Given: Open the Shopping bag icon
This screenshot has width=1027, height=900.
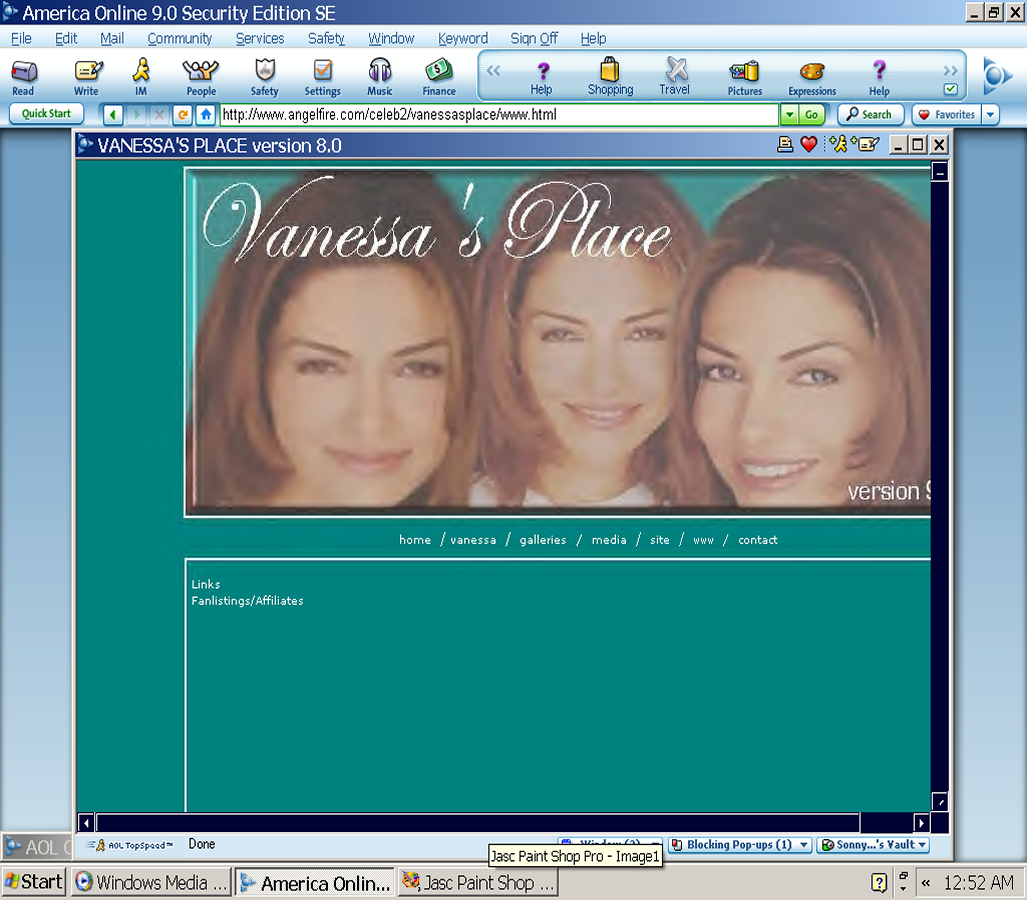Looking at the screenshot, I should (610, 77).
